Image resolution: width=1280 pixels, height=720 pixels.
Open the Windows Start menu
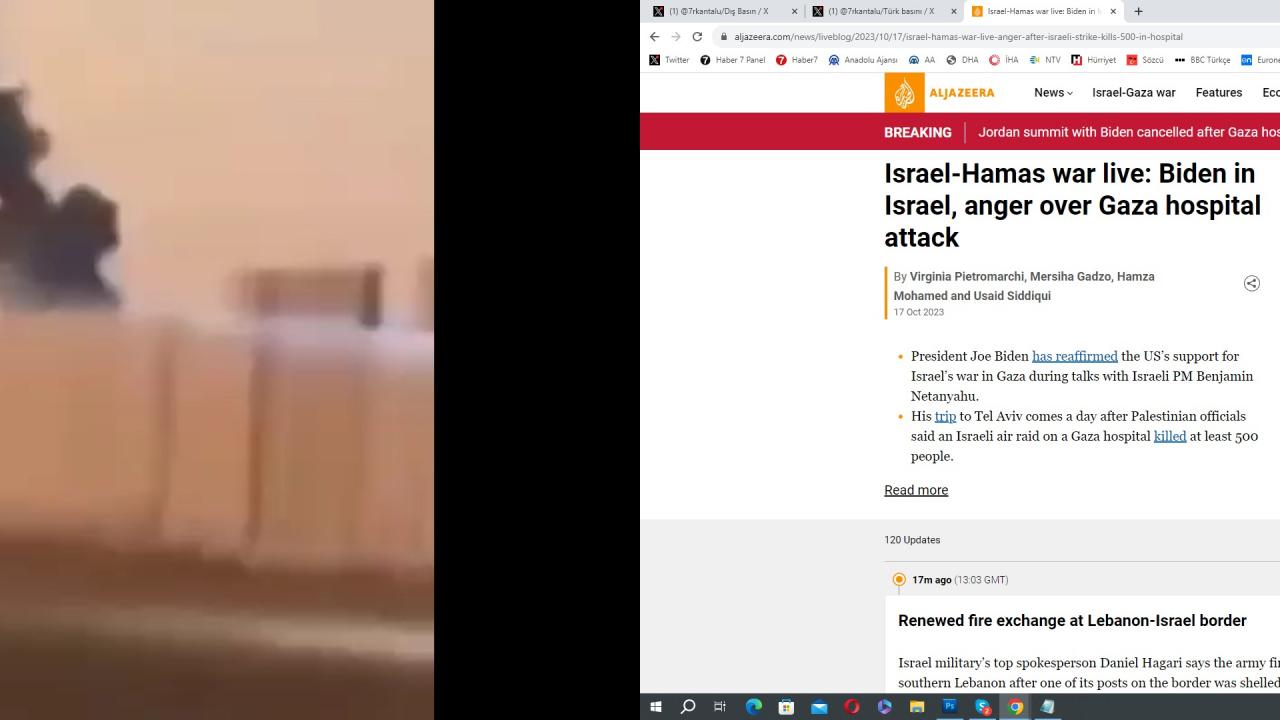(656, 706)
